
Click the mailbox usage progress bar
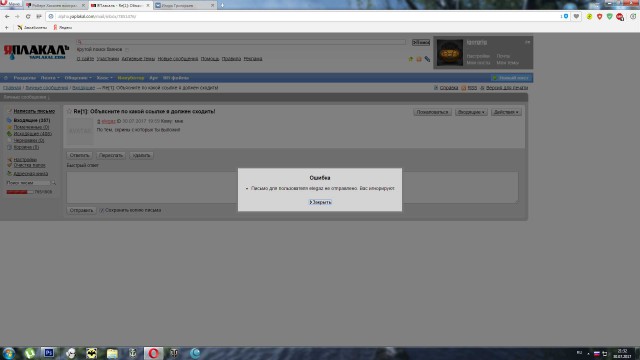point(19,192)
